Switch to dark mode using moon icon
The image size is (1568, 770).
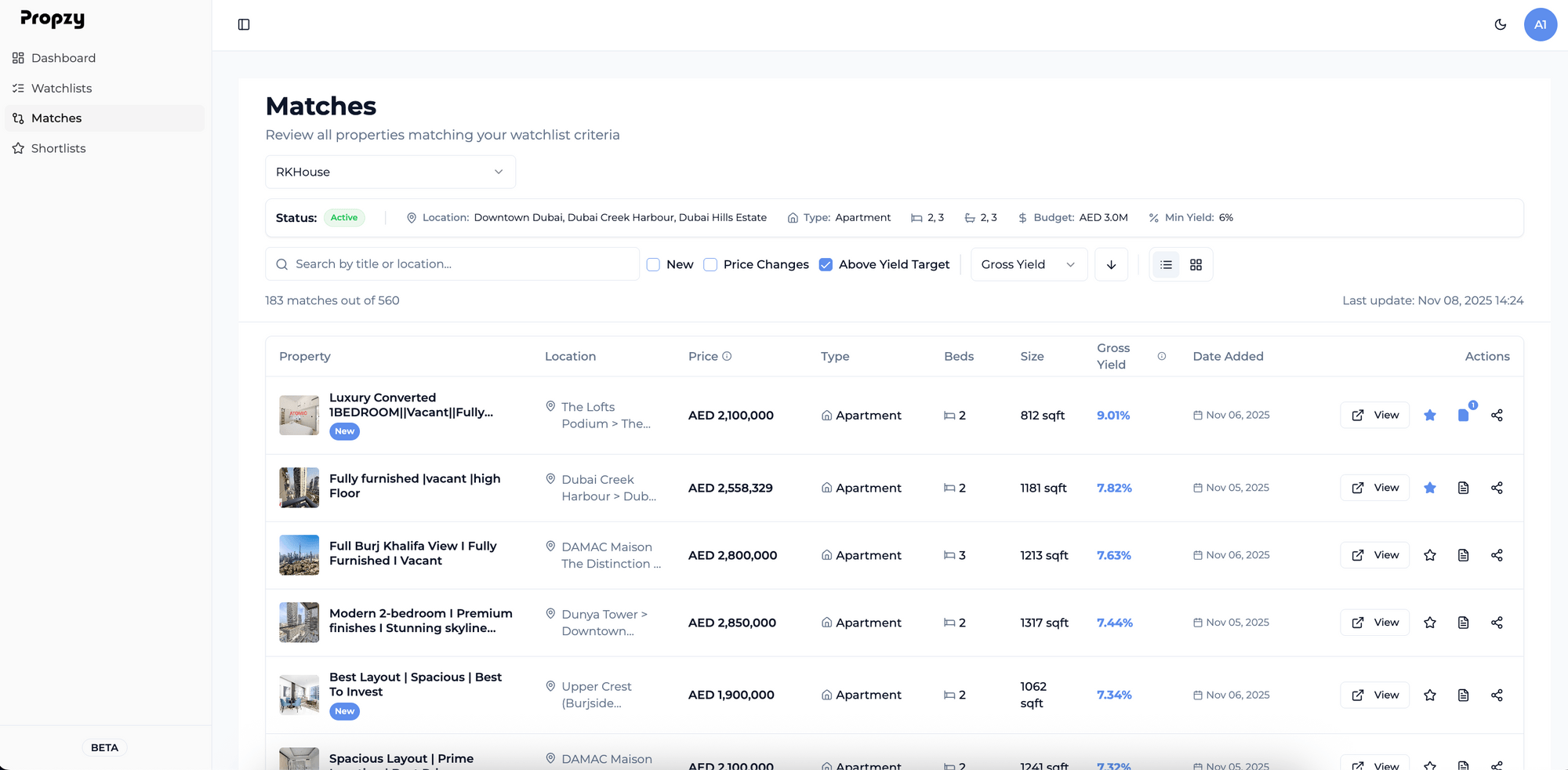pyautogui.click(x=1500, y=24)
